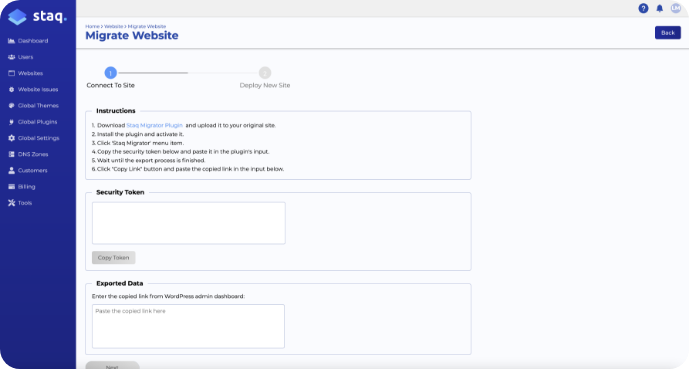Open Customers in the sidebar

pos(28,170)
